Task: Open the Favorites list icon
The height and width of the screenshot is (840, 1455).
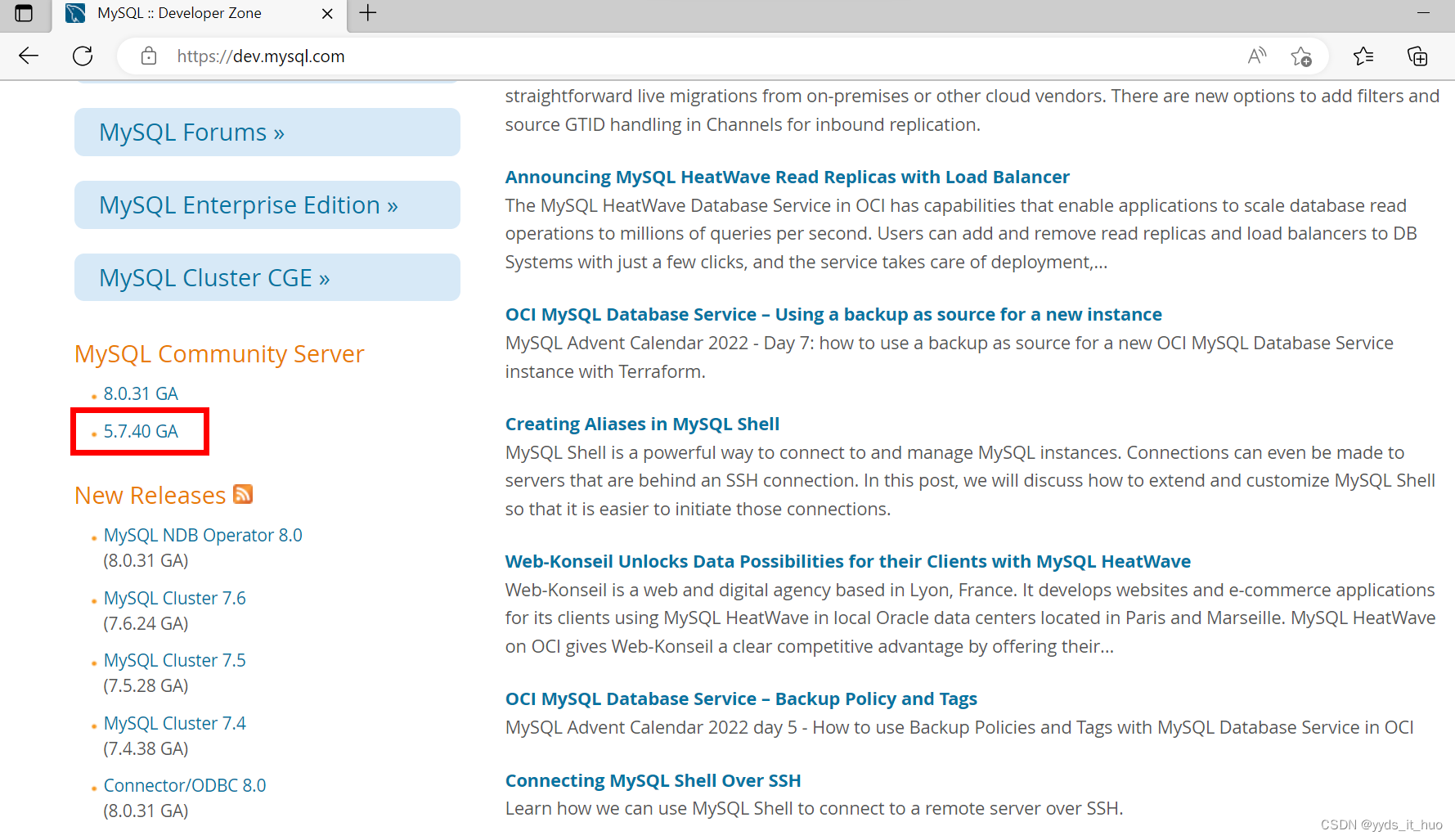Action: (x=1363, y=56)
